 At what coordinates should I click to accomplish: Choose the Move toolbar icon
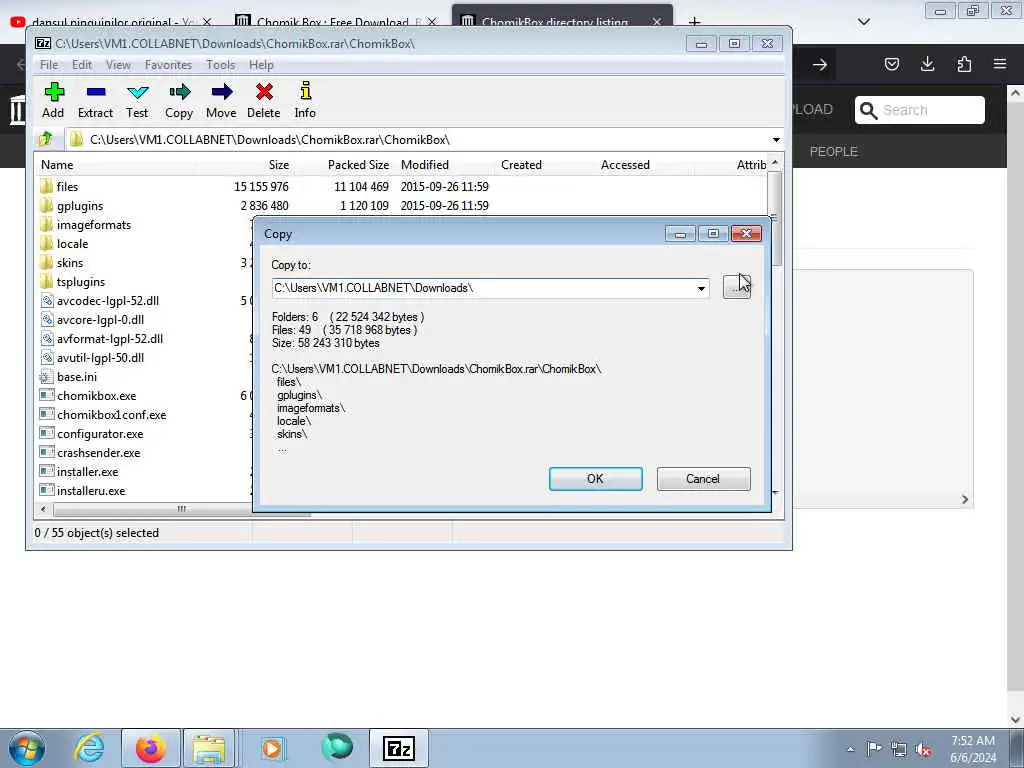coord(221,100)
